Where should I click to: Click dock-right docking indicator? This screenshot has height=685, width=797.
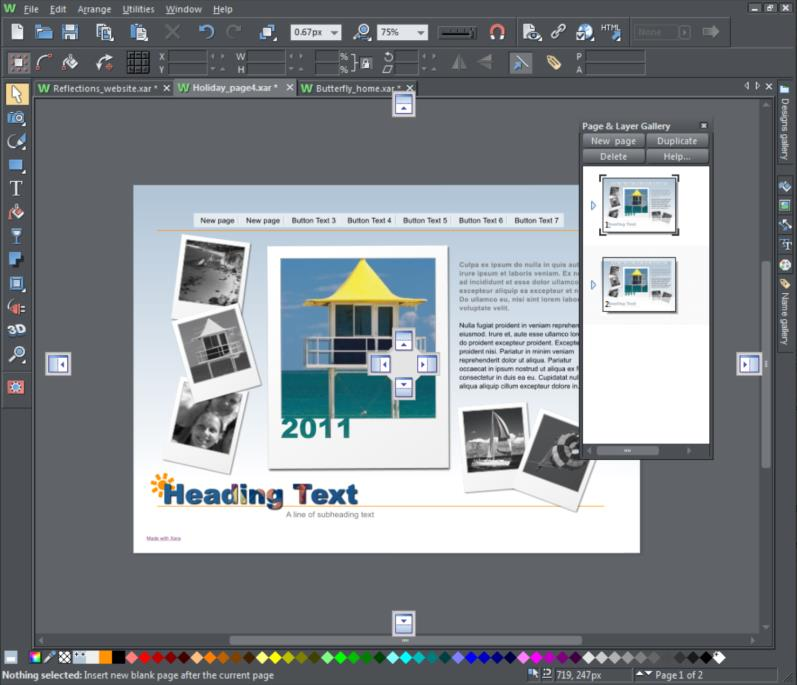click(749, 364)
